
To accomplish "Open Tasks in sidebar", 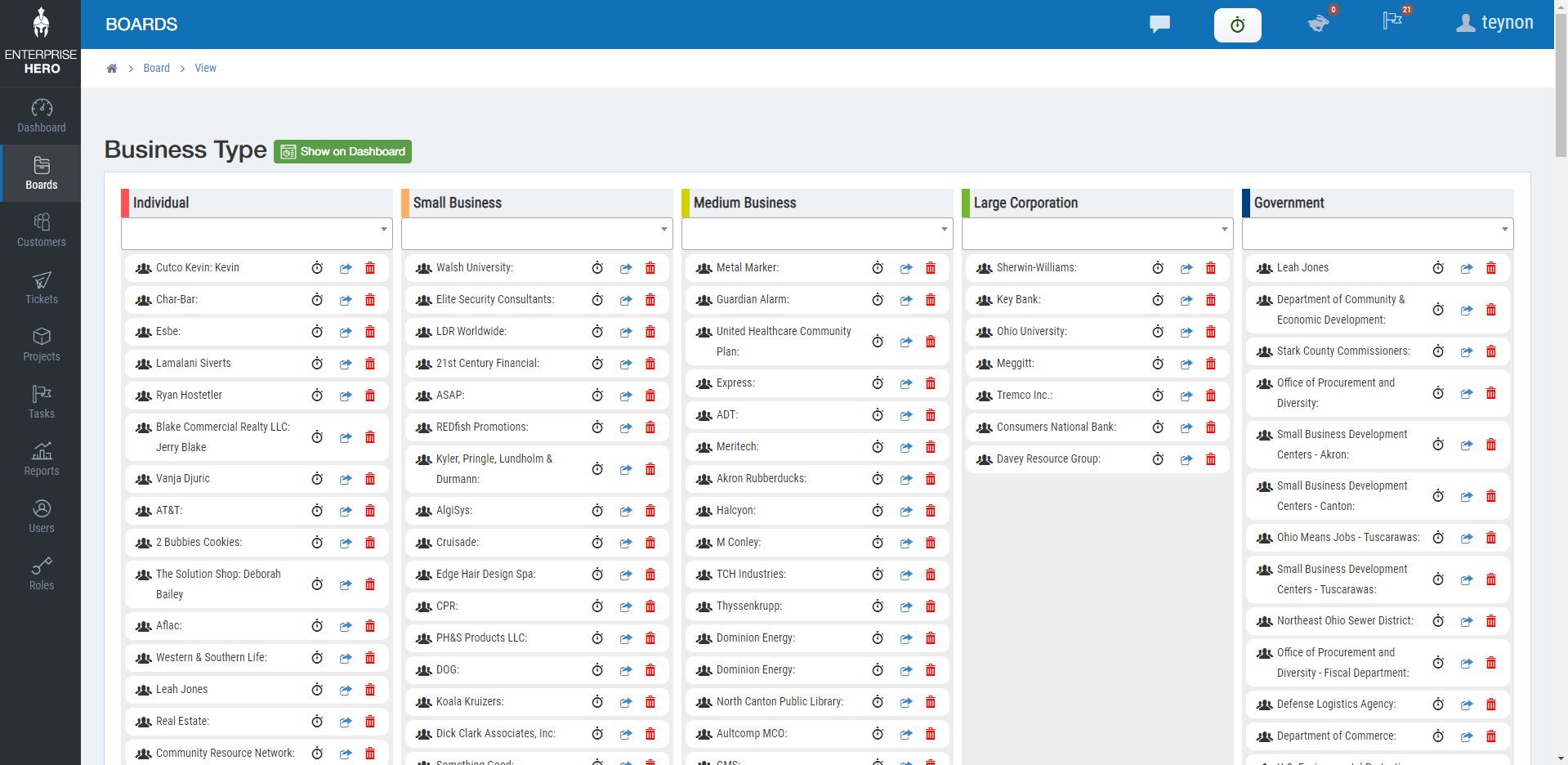I will (41, 402).
